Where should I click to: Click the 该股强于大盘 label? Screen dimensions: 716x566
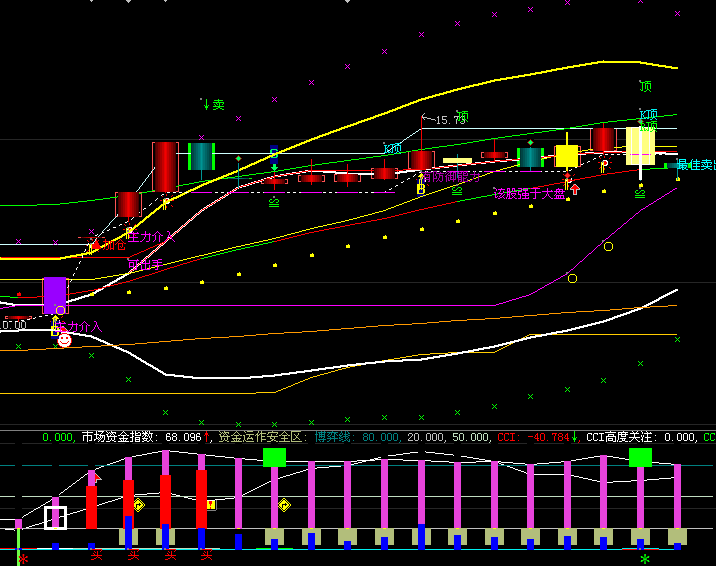pyautogui.click(x=530, y=194)
